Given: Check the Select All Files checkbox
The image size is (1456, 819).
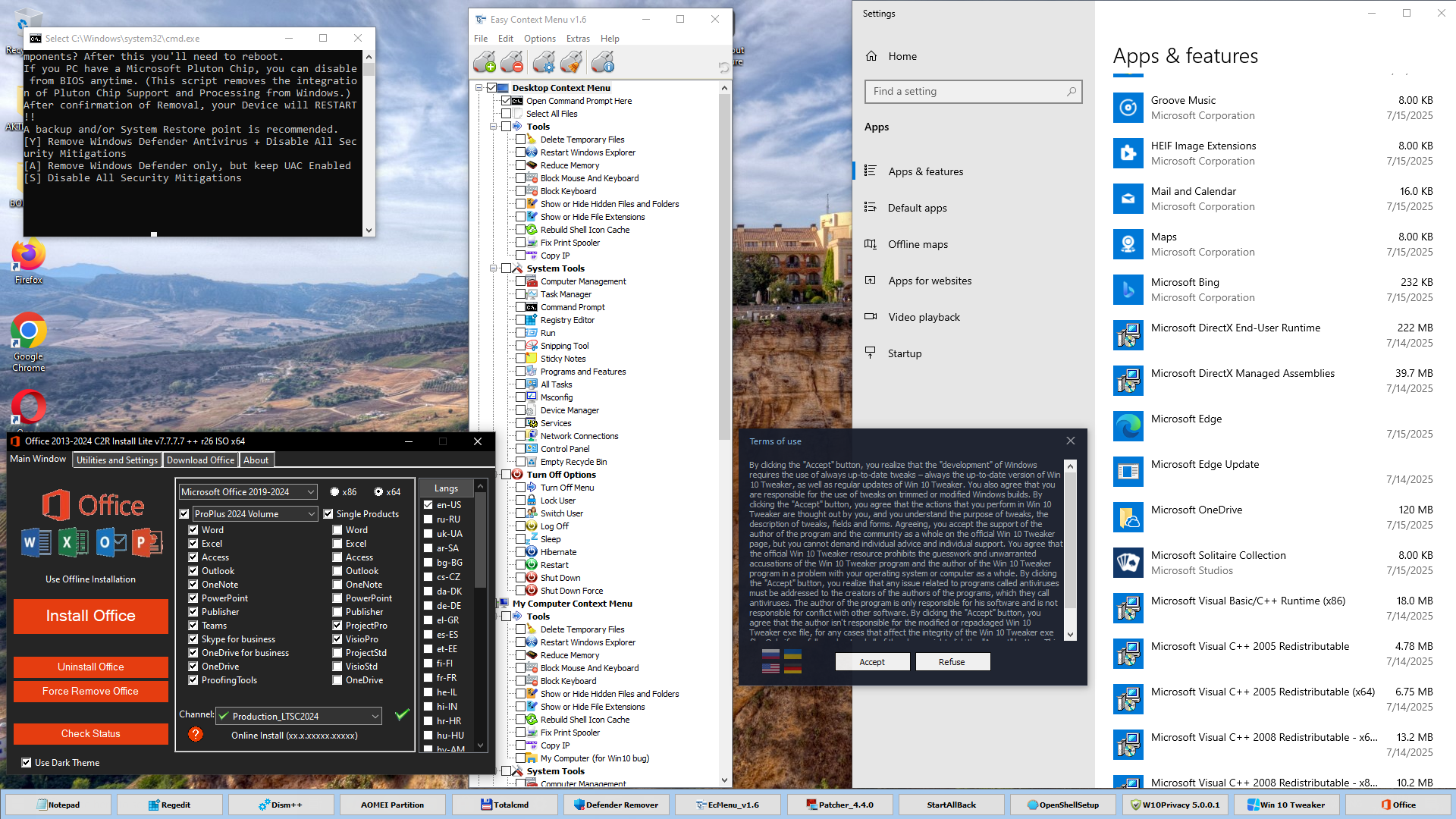Looking at the screenshot, I should (507, 114).
